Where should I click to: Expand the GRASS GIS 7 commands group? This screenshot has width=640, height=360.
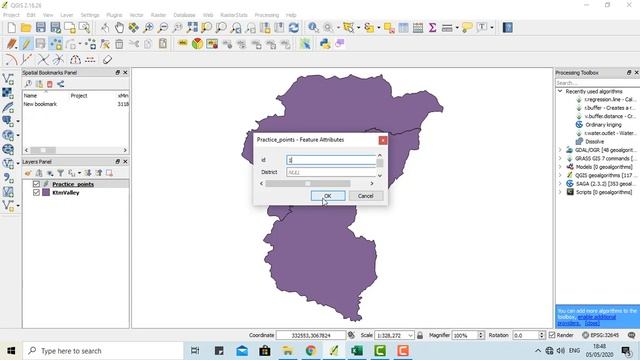pyautogui.click(x=560, y=158)
